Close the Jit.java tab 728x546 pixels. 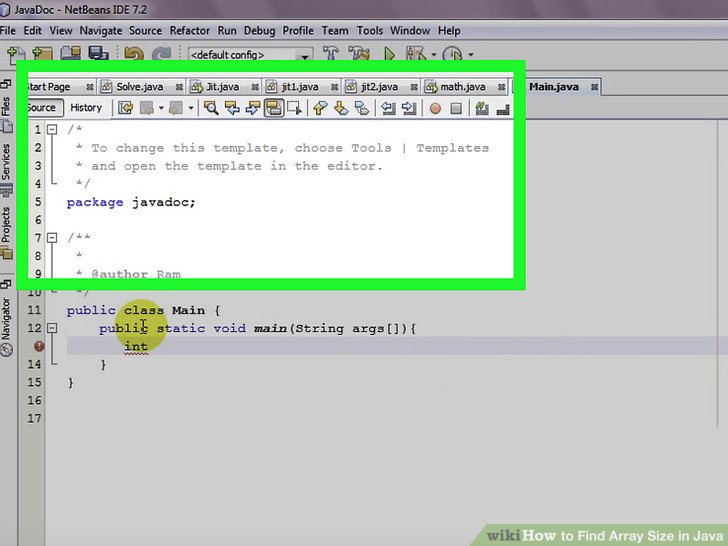(x=255, y=87)
